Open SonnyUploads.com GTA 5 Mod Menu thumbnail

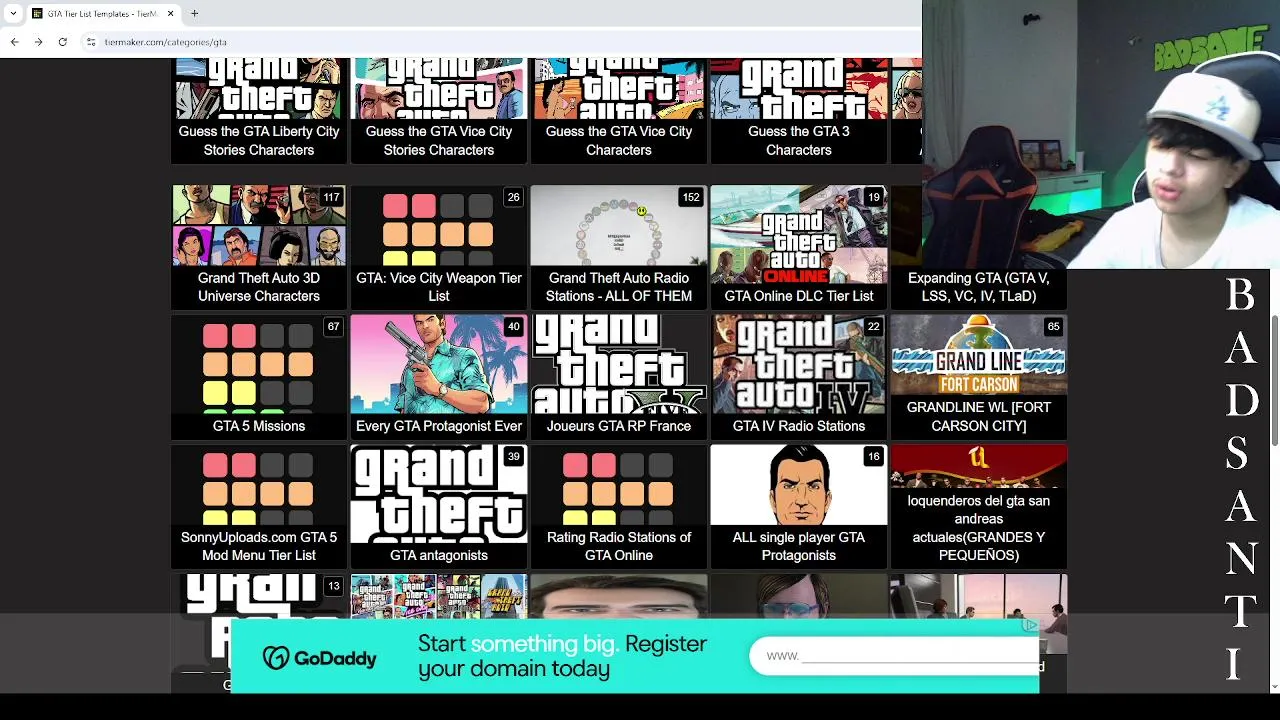click(x=259, y=485)
